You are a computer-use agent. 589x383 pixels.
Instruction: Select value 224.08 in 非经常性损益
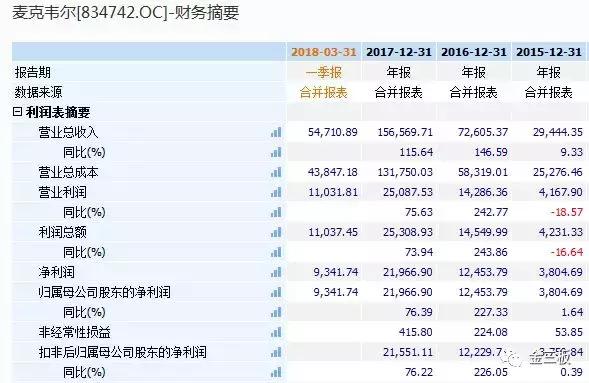pos(491,332)
